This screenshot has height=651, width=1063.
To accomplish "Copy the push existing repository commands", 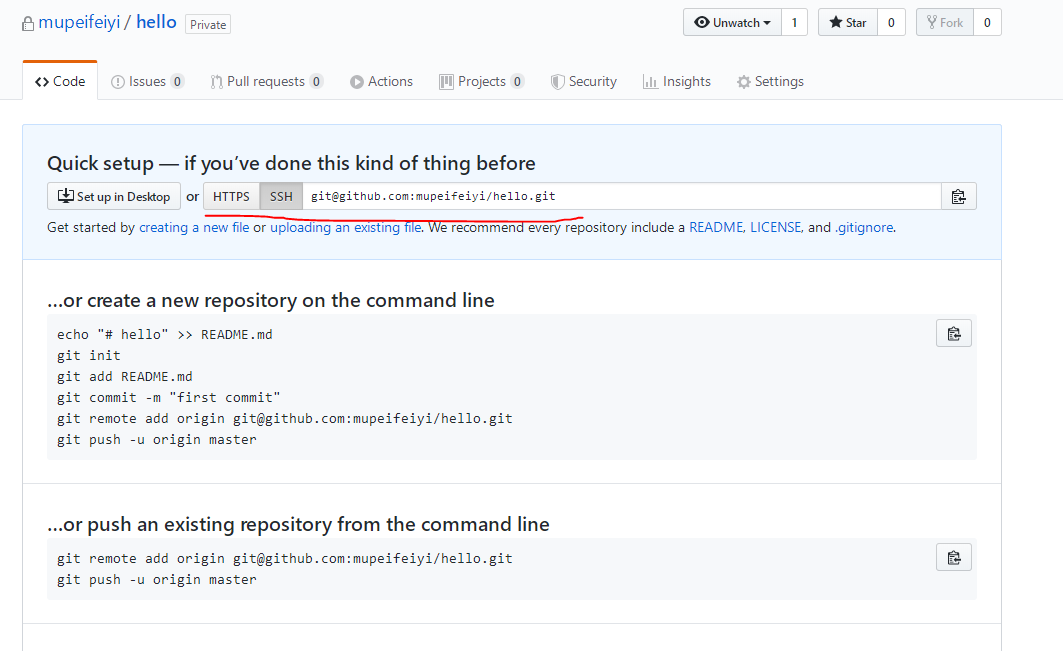I will click(x=954, y=557).
